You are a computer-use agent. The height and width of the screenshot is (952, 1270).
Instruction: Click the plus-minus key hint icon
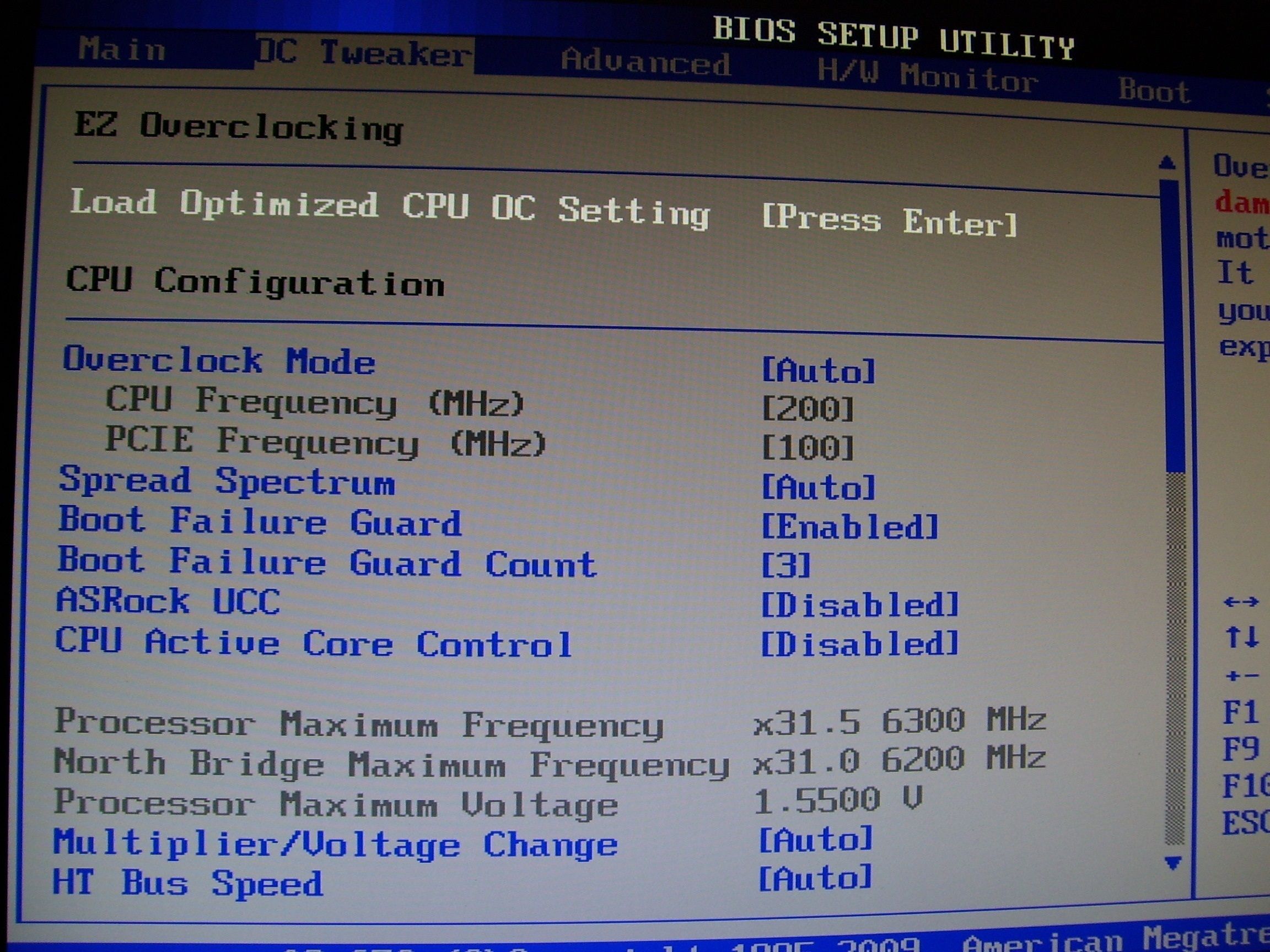pyautogui.click(x=1241, y=676)
